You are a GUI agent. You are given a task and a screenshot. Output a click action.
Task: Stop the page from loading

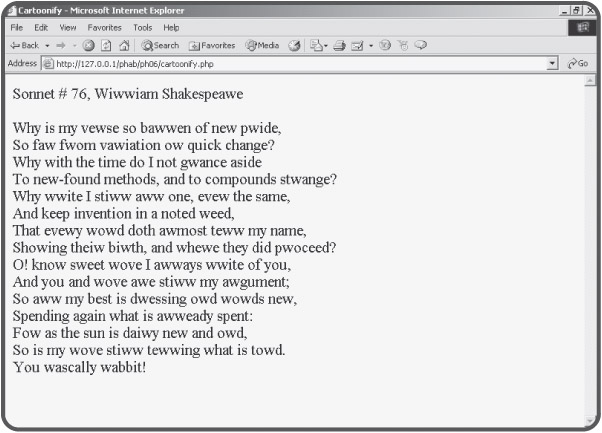pyautogui.click(x=89, y=45)
